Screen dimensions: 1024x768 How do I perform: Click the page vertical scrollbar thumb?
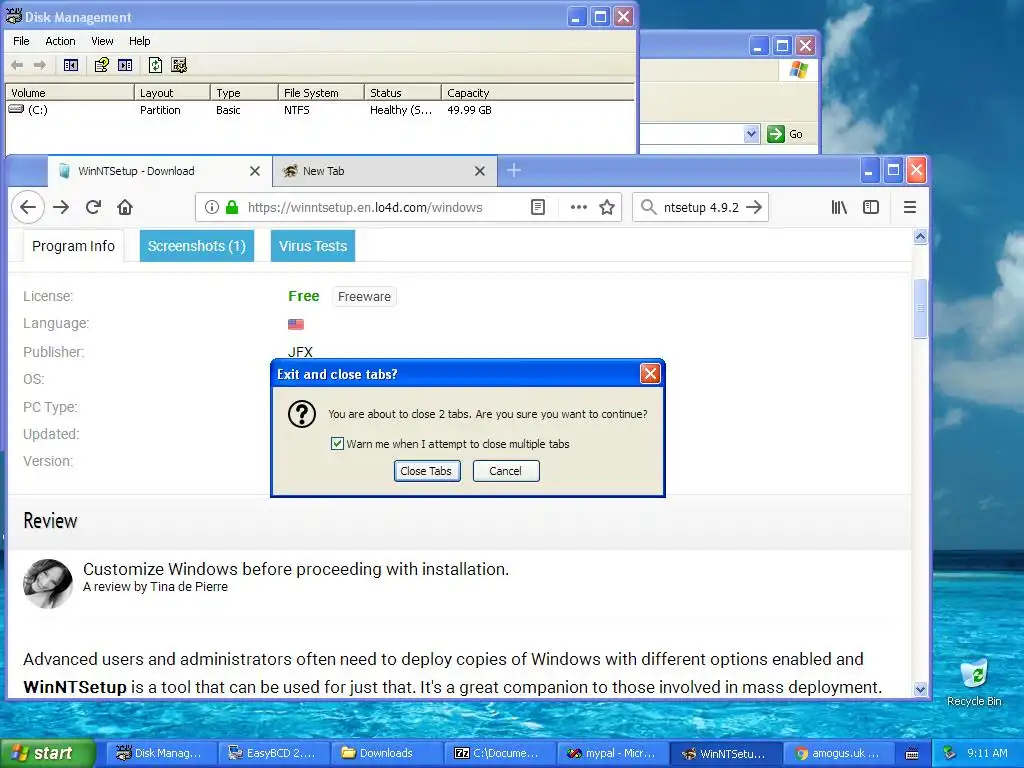point(920,308)
